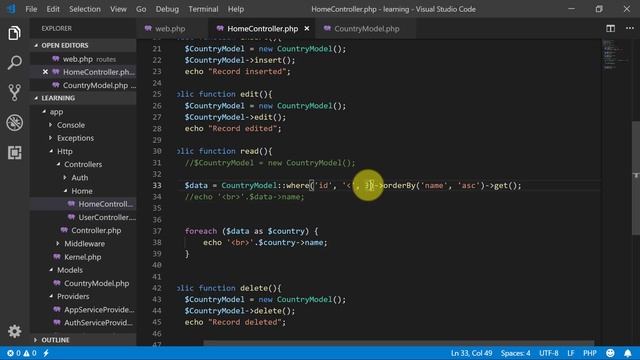Open the feedback smiley in status bar
The image size is (640, 360).
(610, 353)
